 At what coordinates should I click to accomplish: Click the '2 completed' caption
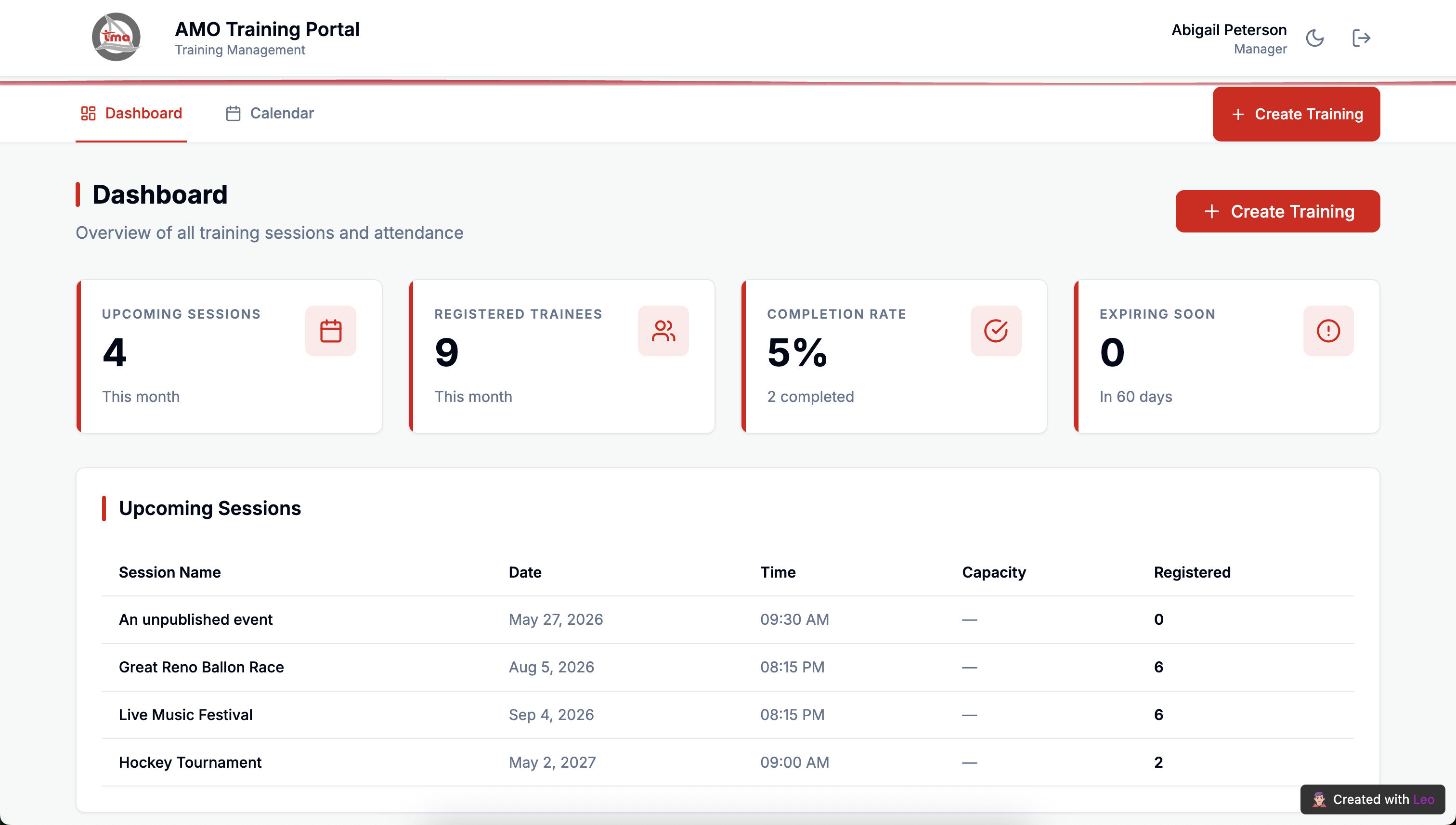pyautogui.click(x=810, y=397)
